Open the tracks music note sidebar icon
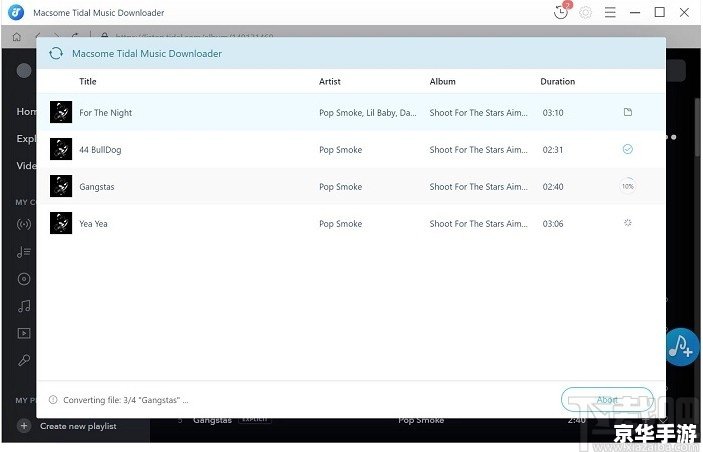Viewport: 703px width, 452px height. pos(24,306)
